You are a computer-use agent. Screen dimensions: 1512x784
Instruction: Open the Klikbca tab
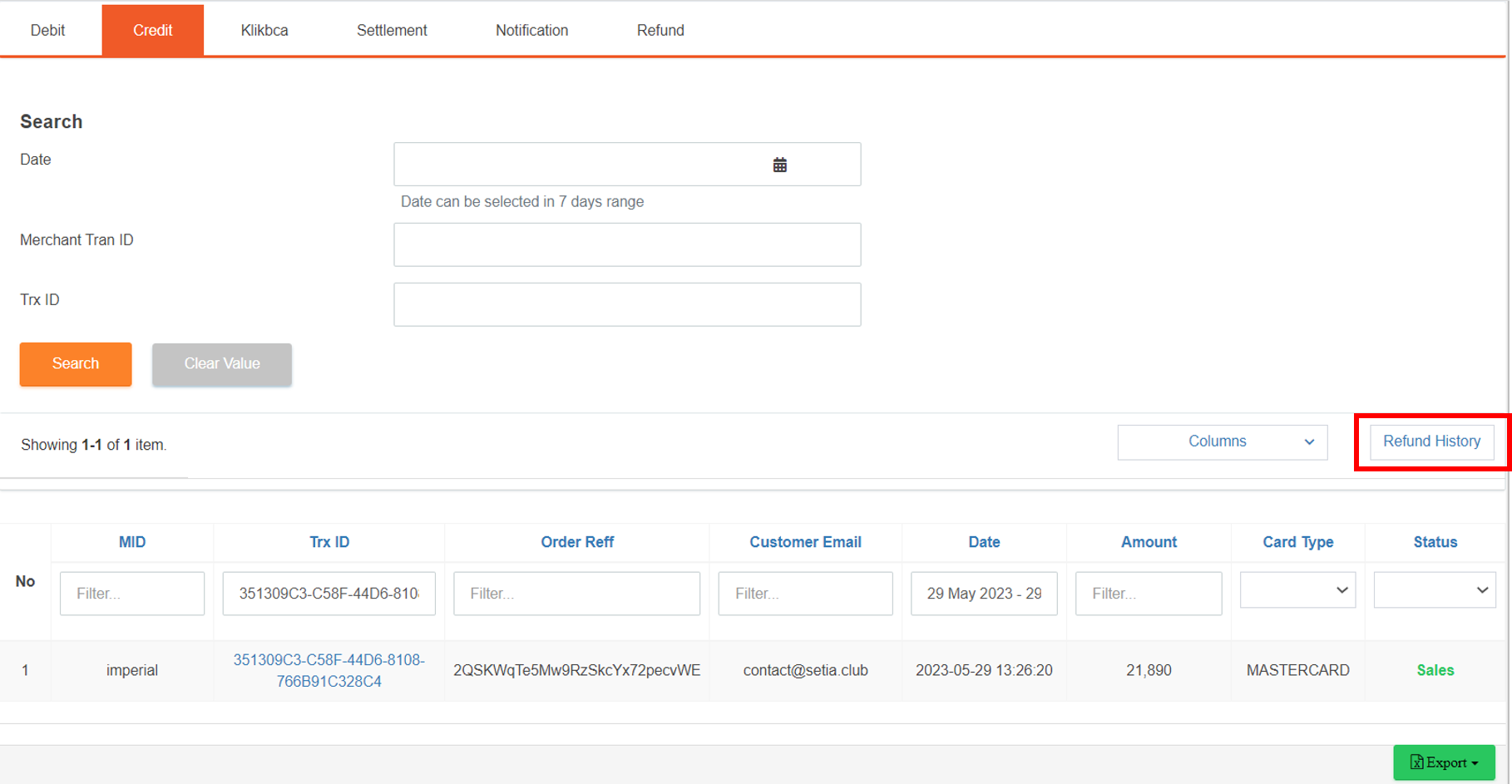pyautogui.click(x=264, y=30)
